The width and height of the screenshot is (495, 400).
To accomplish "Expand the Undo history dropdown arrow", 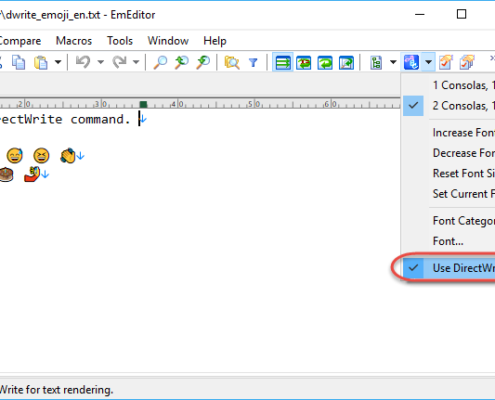I will [x=100, y=62].
